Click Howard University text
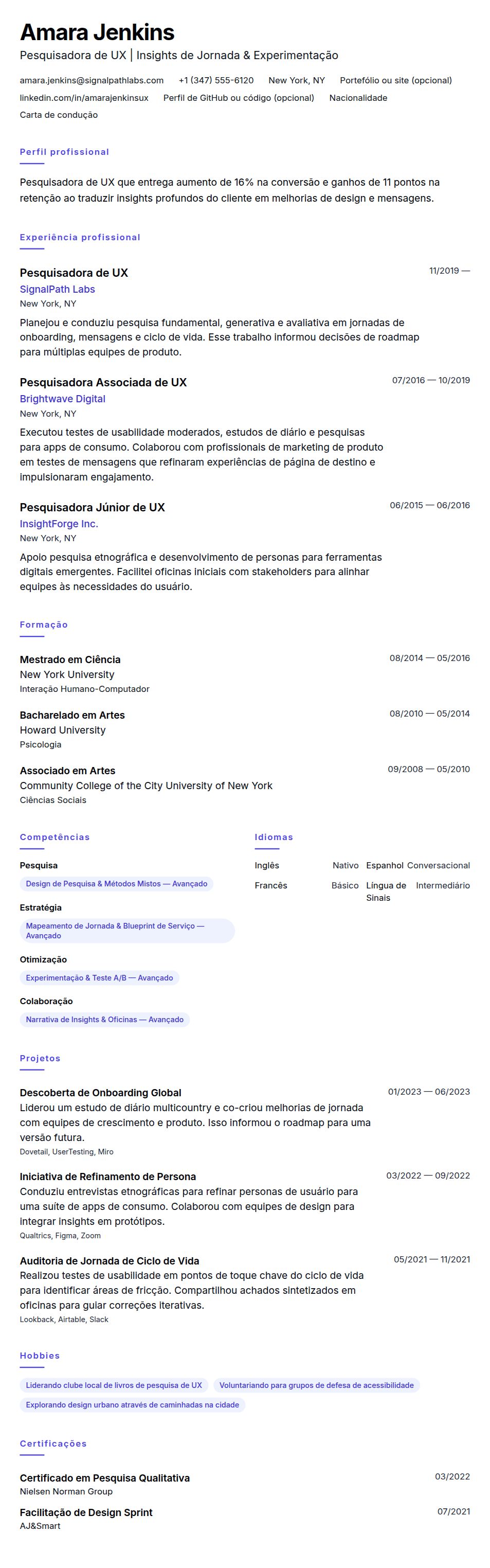Screen dimensions: 490x1568 pyautogui.click(x=63, y=730)
